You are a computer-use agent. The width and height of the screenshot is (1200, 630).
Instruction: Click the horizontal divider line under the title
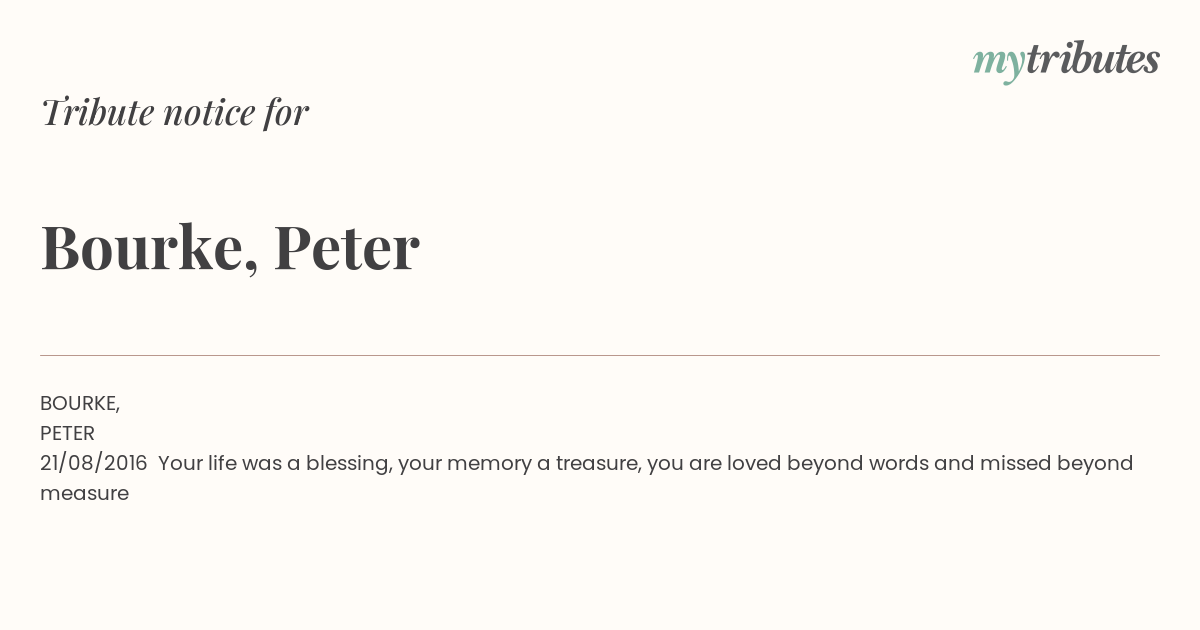pos(600,355)
